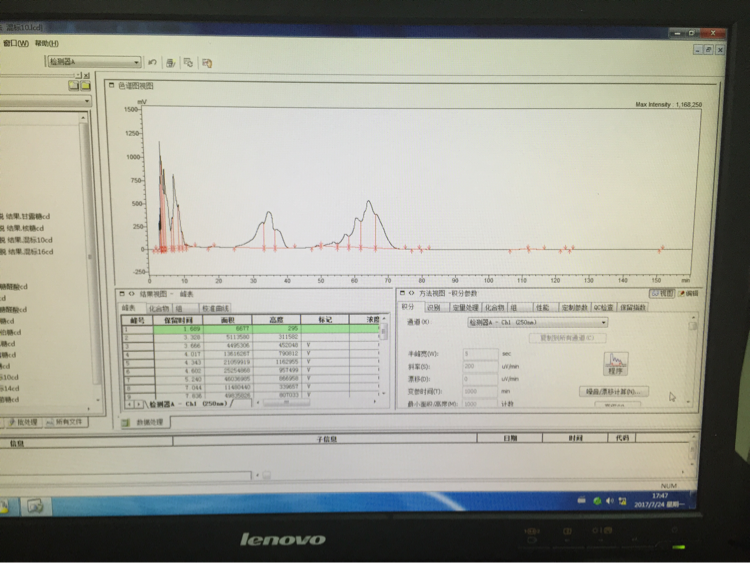Click the peak table vertical scrollbar thumb
This screenshot has width=750, height=563.
pyautogui.click(x=384, y=331)
